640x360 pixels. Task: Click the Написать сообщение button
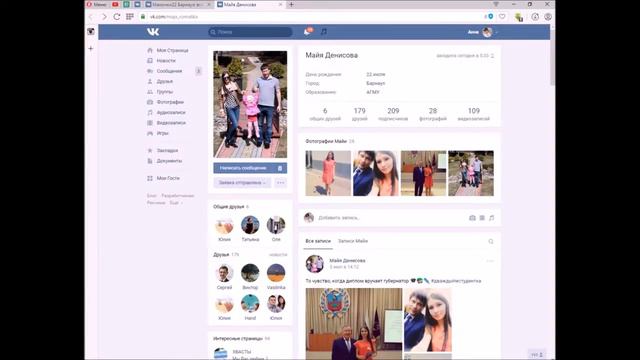click(x=250, y=168)
